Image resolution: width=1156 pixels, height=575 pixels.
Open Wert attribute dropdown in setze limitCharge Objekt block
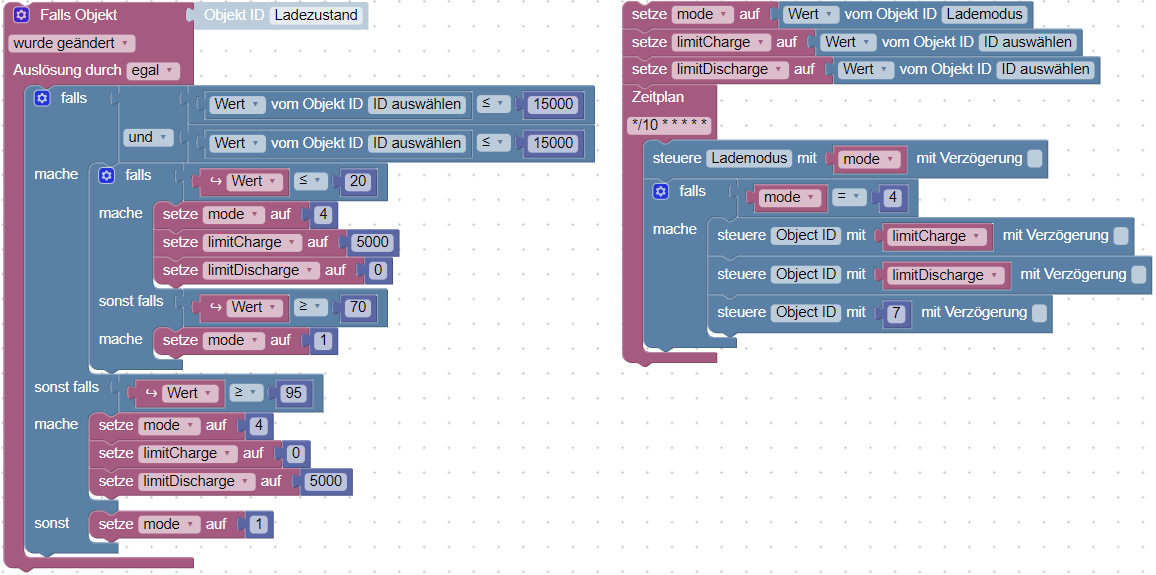pos(849,42)
